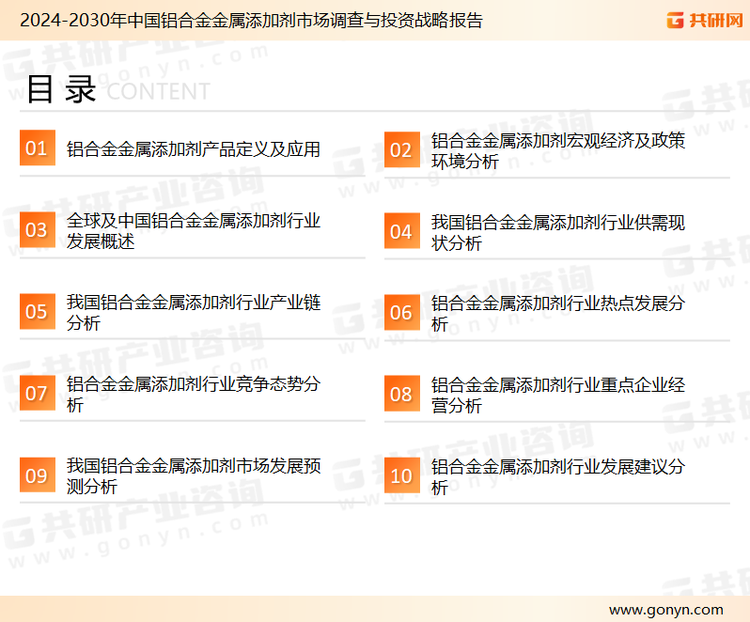Click the orange 06 number badge
The image size is (750, 622).
click(402, 312)
